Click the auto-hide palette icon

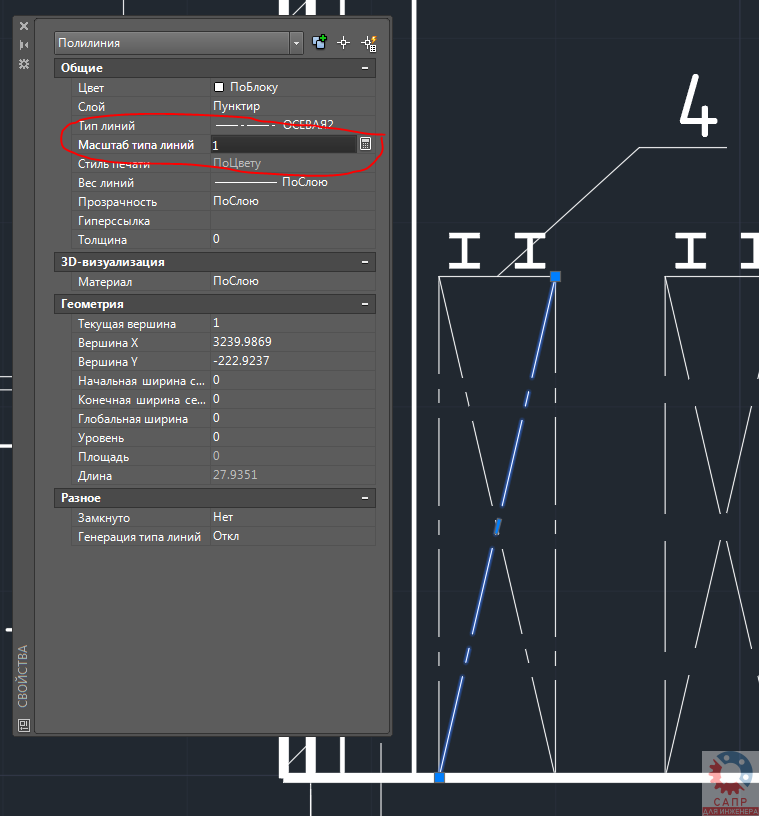click(x=24, y=45)
